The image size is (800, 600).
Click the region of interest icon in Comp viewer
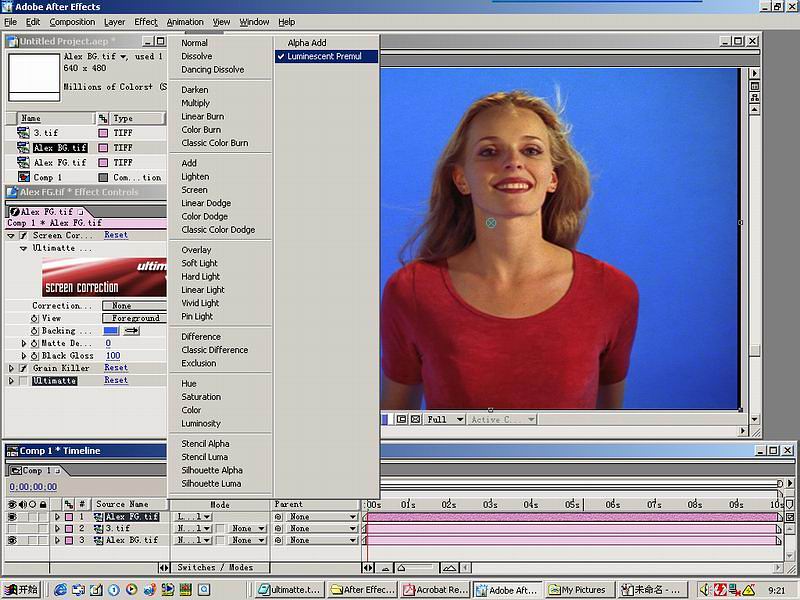point(402,419)
